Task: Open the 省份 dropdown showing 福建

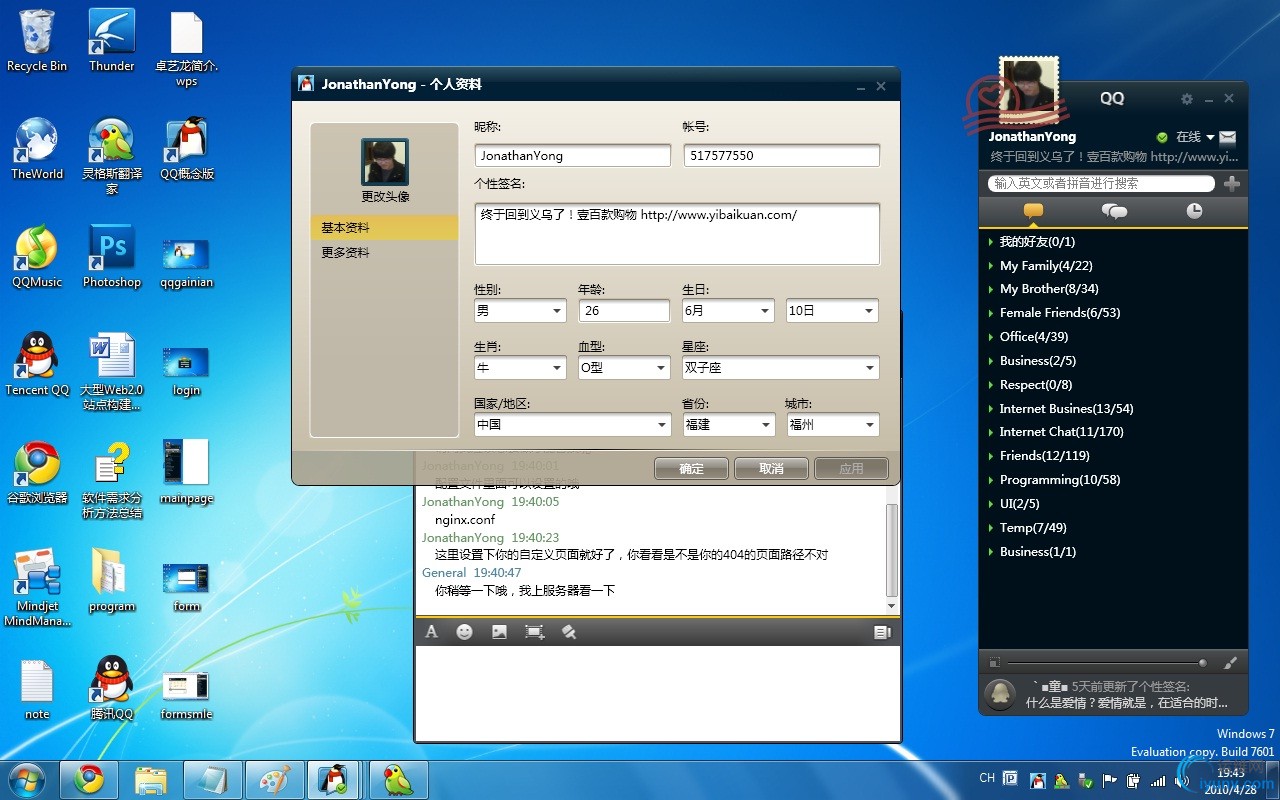Action: 728,425
